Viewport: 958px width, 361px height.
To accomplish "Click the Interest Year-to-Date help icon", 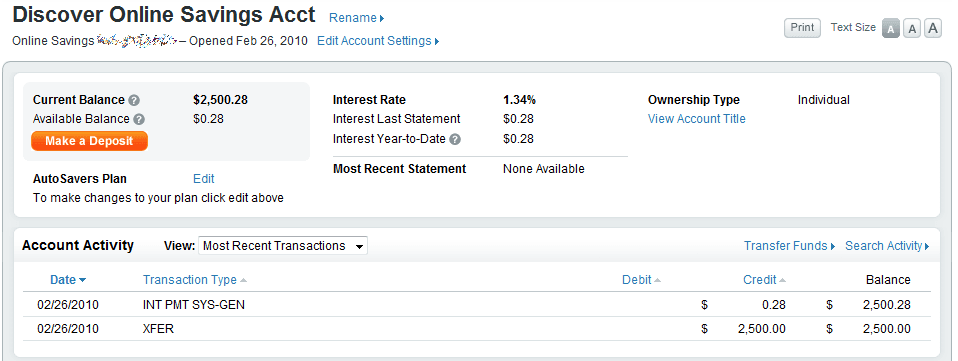I will click(x=455, y=140).
